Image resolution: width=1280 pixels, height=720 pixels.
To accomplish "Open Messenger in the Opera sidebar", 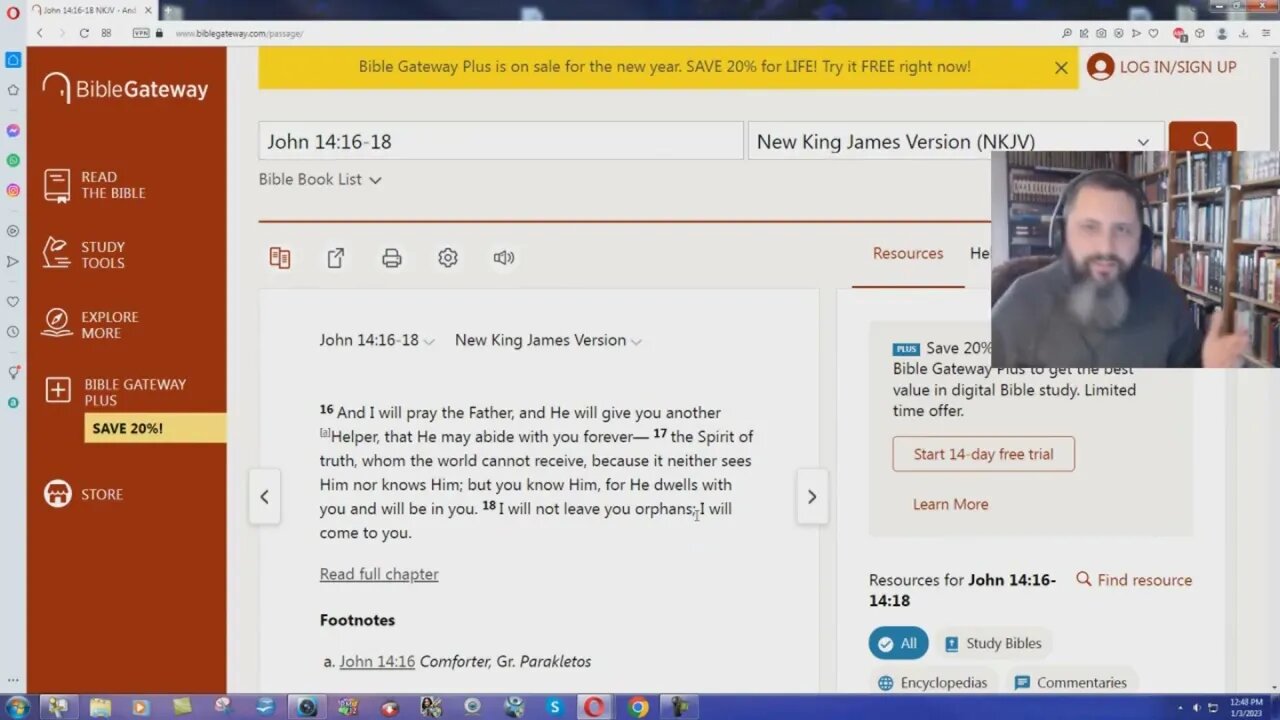I will [13, 130].
